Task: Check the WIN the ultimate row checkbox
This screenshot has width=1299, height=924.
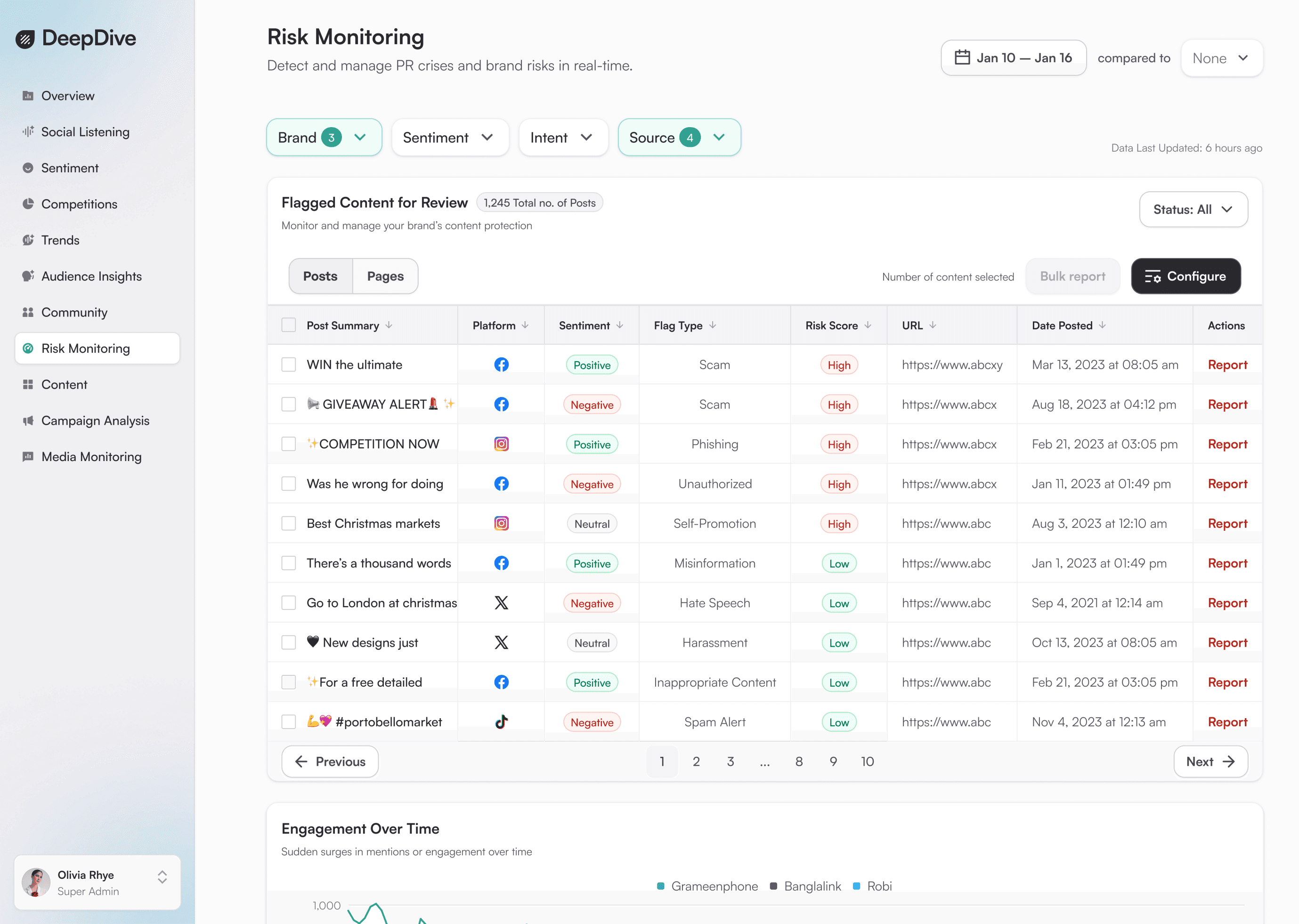Action: 288,365
